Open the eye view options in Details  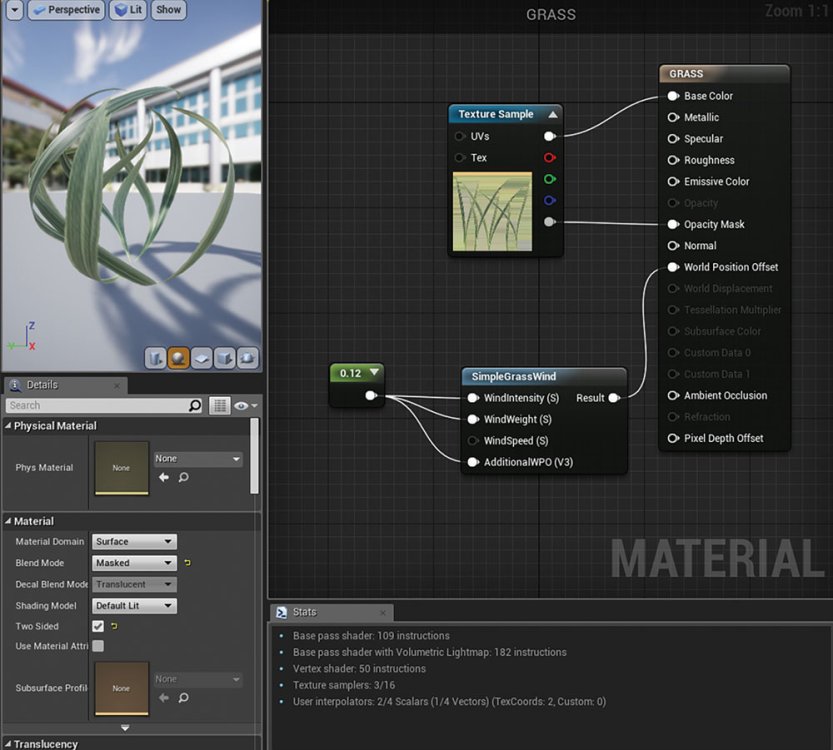pyautogui.click(x=245, y=406)
